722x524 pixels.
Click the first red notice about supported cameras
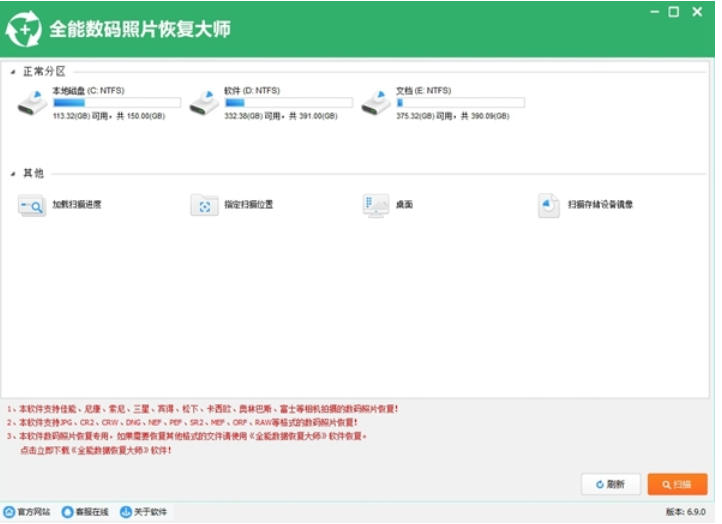(x=203, y=409)
